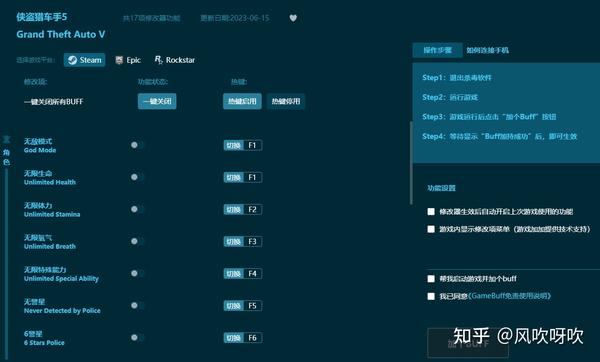
Task: Click the 热键启用 button
Action: click(x=242, y=101)
